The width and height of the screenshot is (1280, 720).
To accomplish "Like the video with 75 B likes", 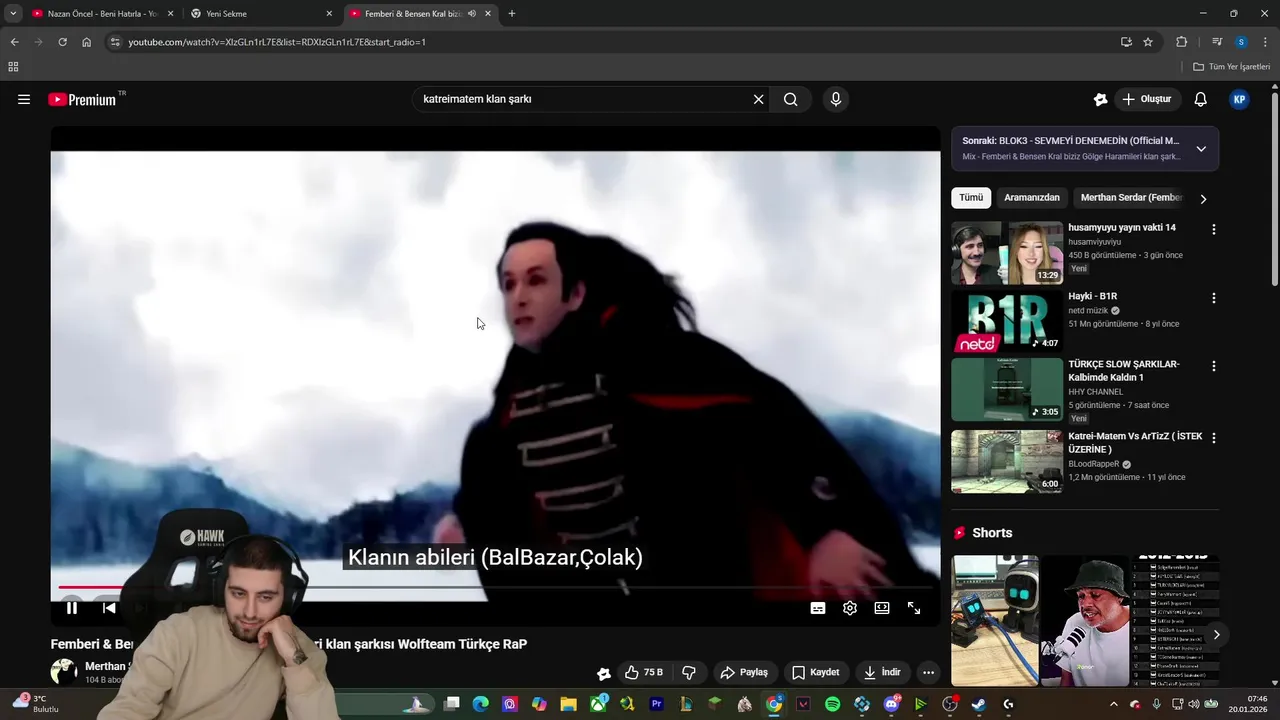I will tap(643, 673).
